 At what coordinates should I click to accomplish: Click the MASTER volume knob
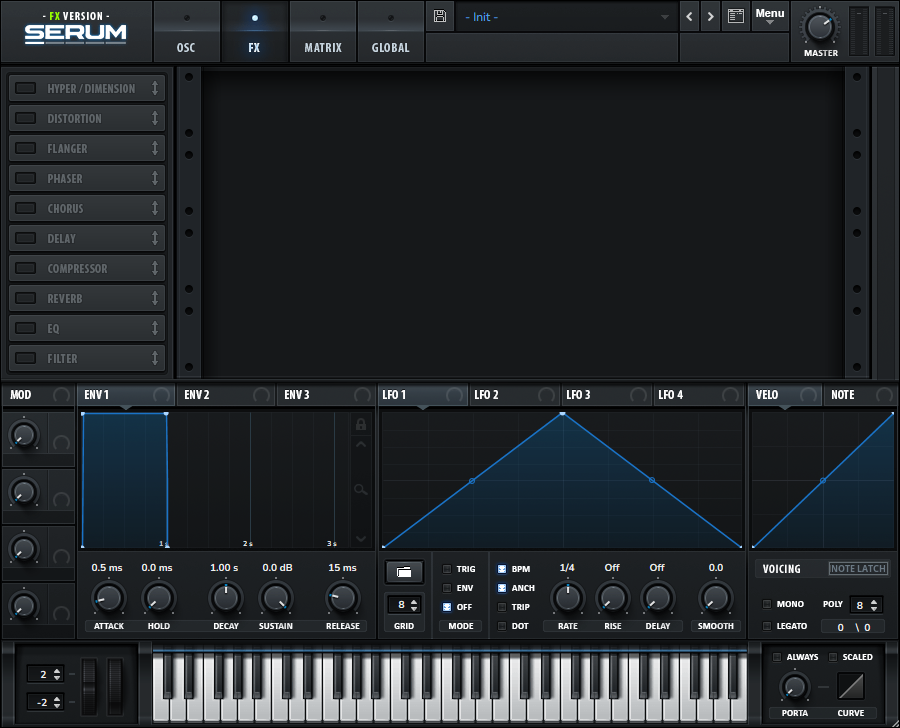820,25
